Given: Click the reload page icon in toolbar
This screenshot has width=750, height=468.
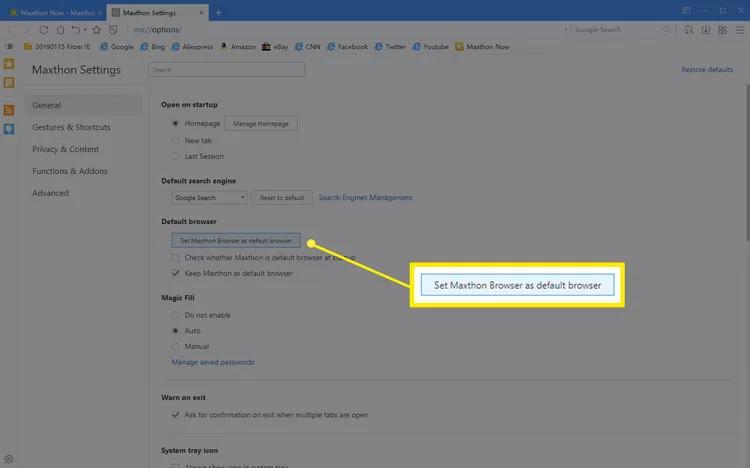Looking at the screenshot, I should [x=43, y=29].
